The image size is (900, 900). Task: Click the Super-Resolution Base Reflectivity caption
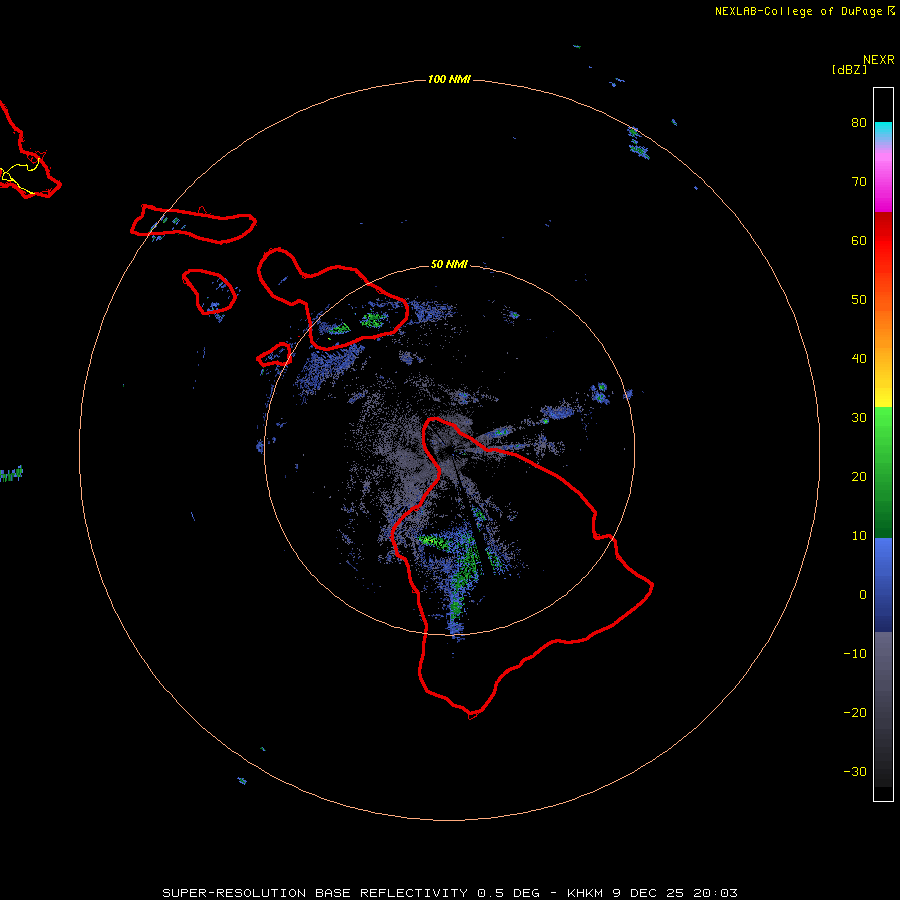click(x=450, y=893)
